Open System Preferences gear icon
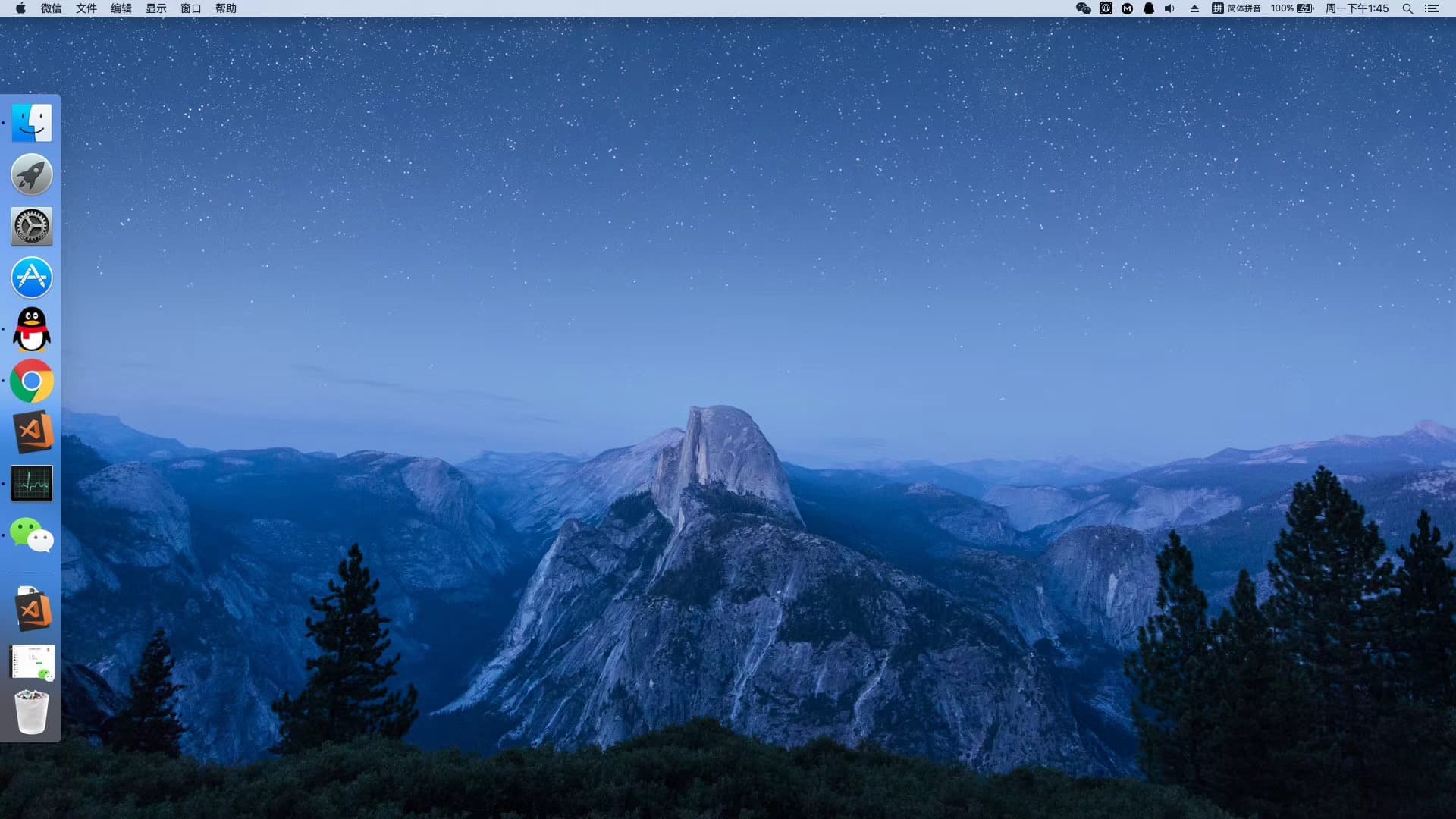 (x=32, y=226)
